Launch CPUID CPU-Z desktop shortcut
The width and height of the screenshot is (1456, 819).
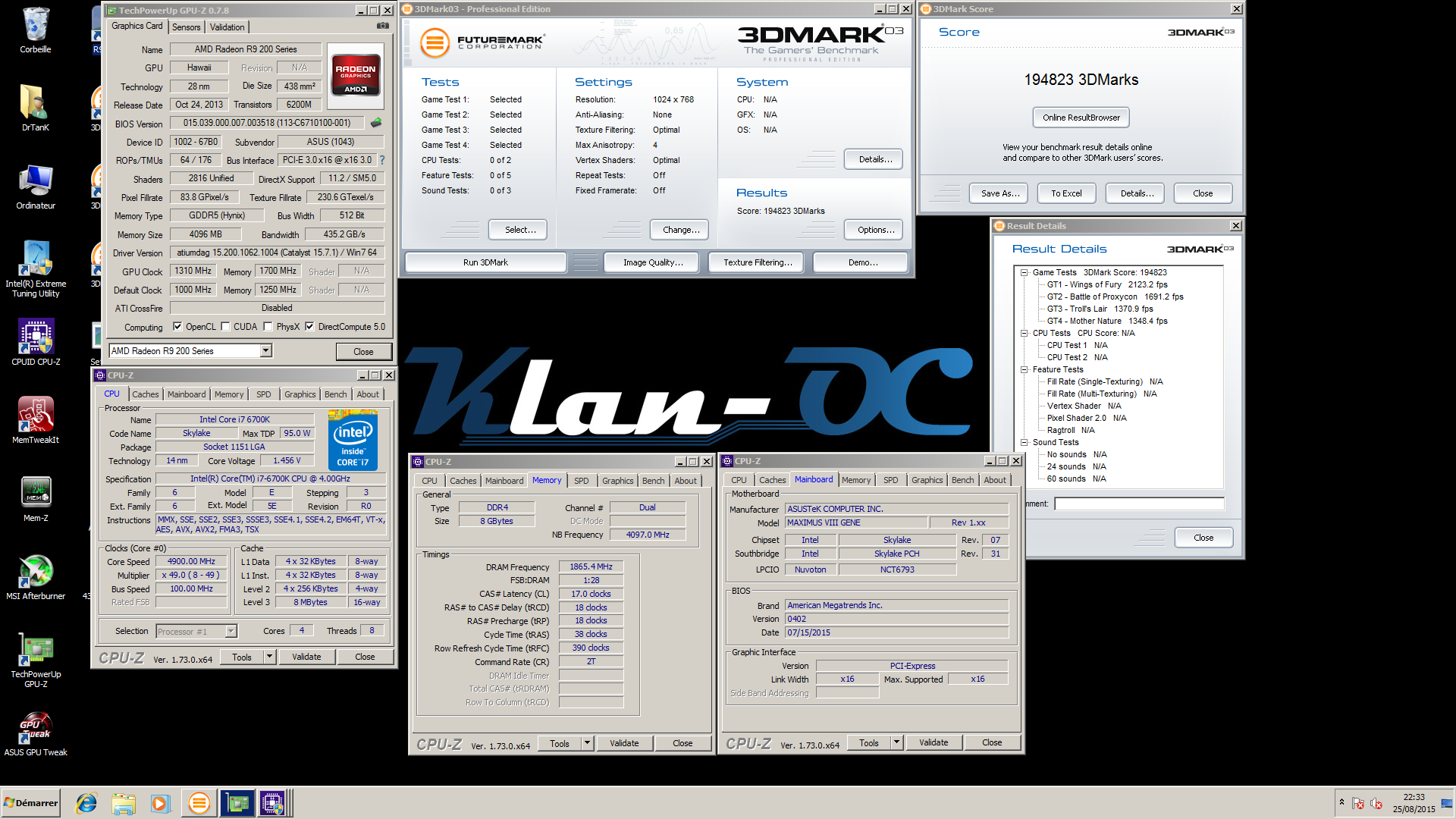[36, 343]
